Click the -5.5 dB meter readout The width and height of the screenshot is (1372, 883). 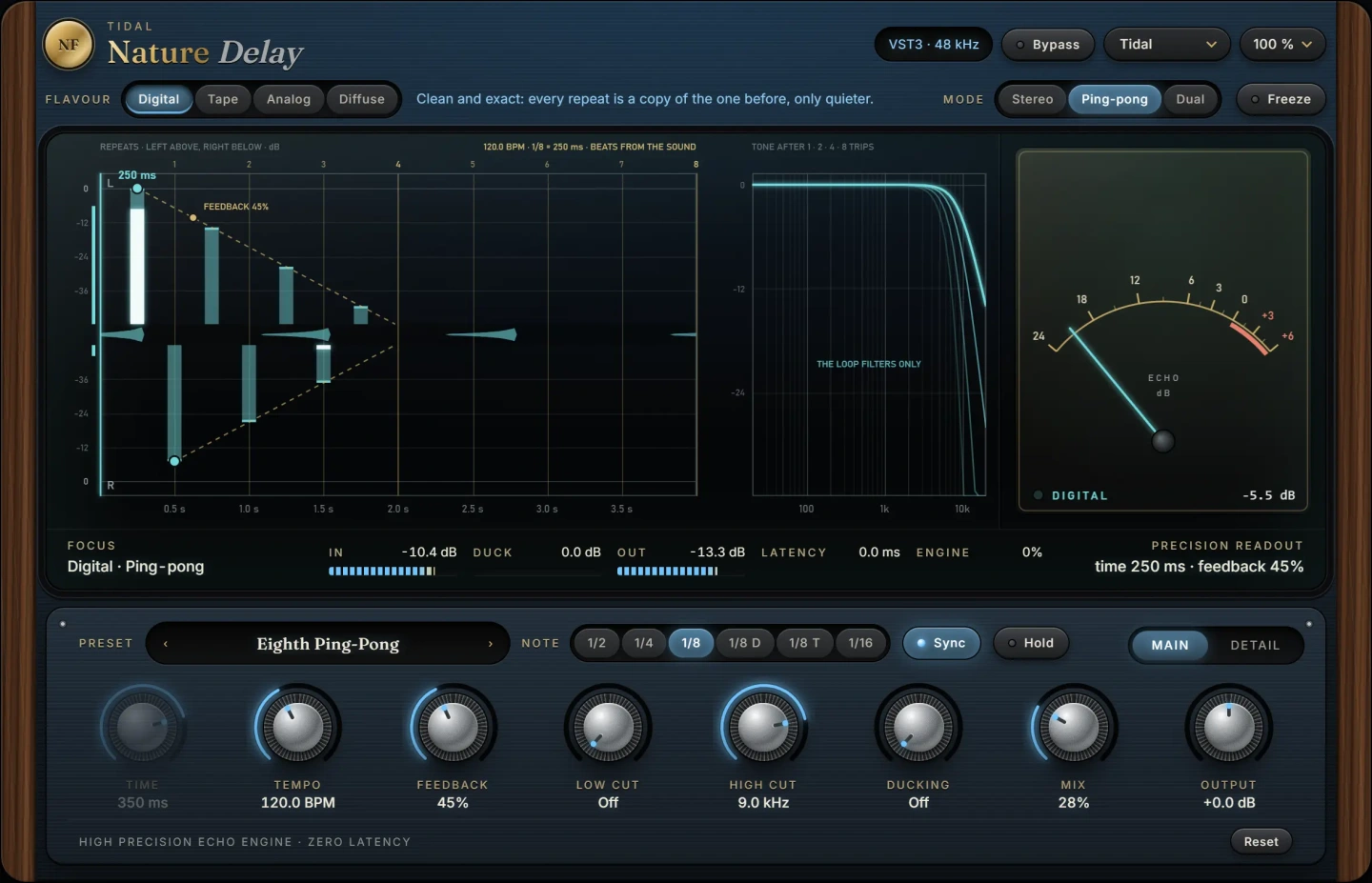coord(1268,495)
